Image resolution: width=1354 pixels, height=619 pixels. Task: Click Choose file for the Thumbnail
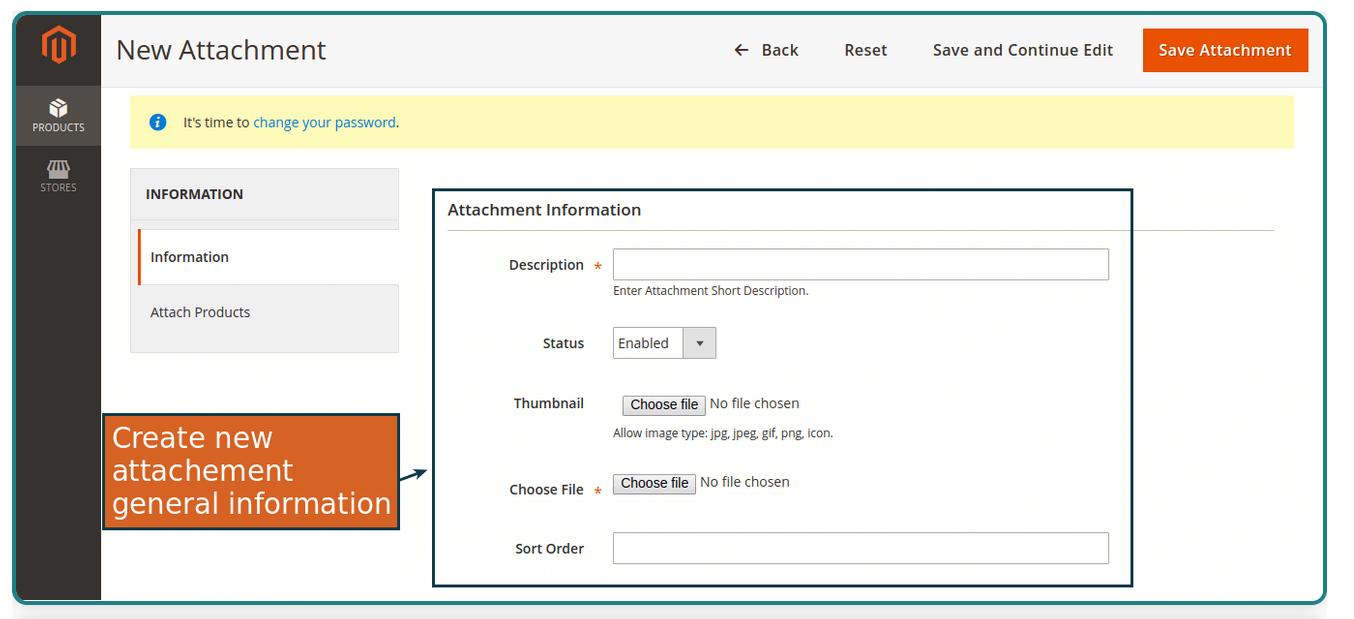click(x=663, y=404)
